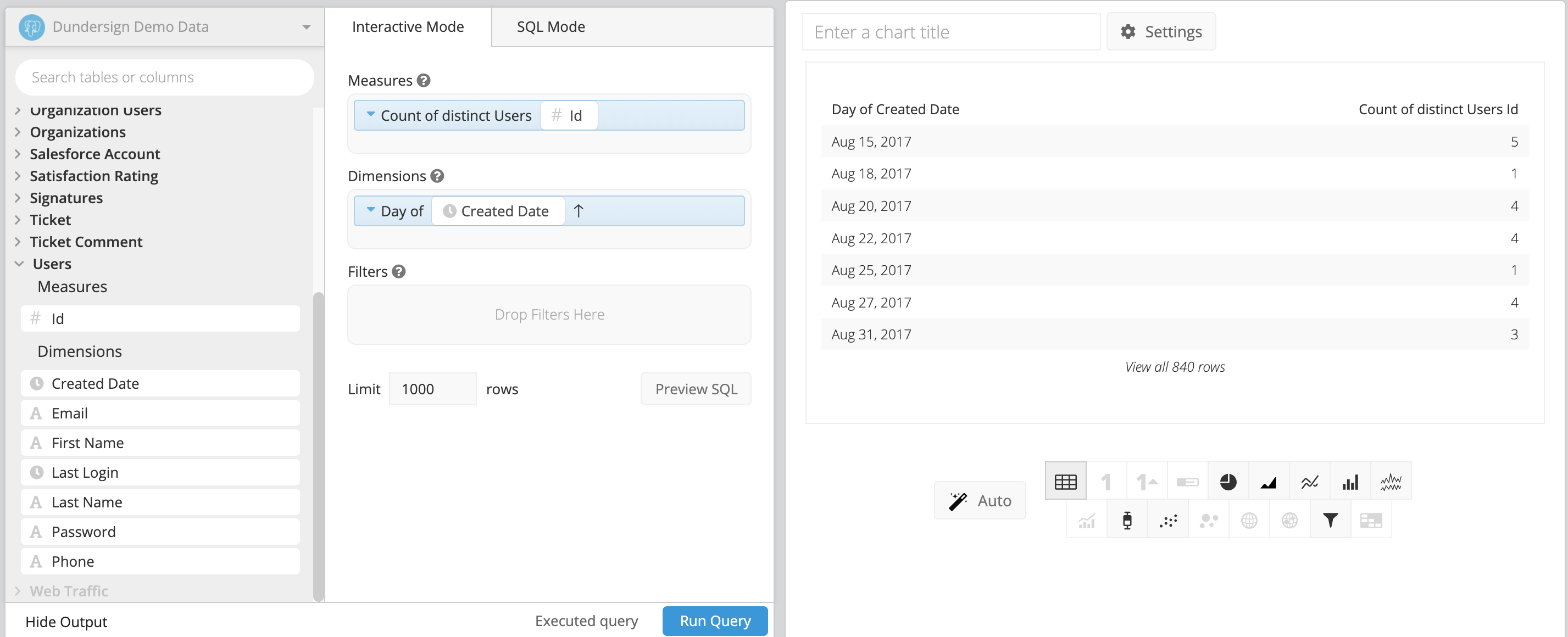Click the Auto chart wand button

point(980,501)
